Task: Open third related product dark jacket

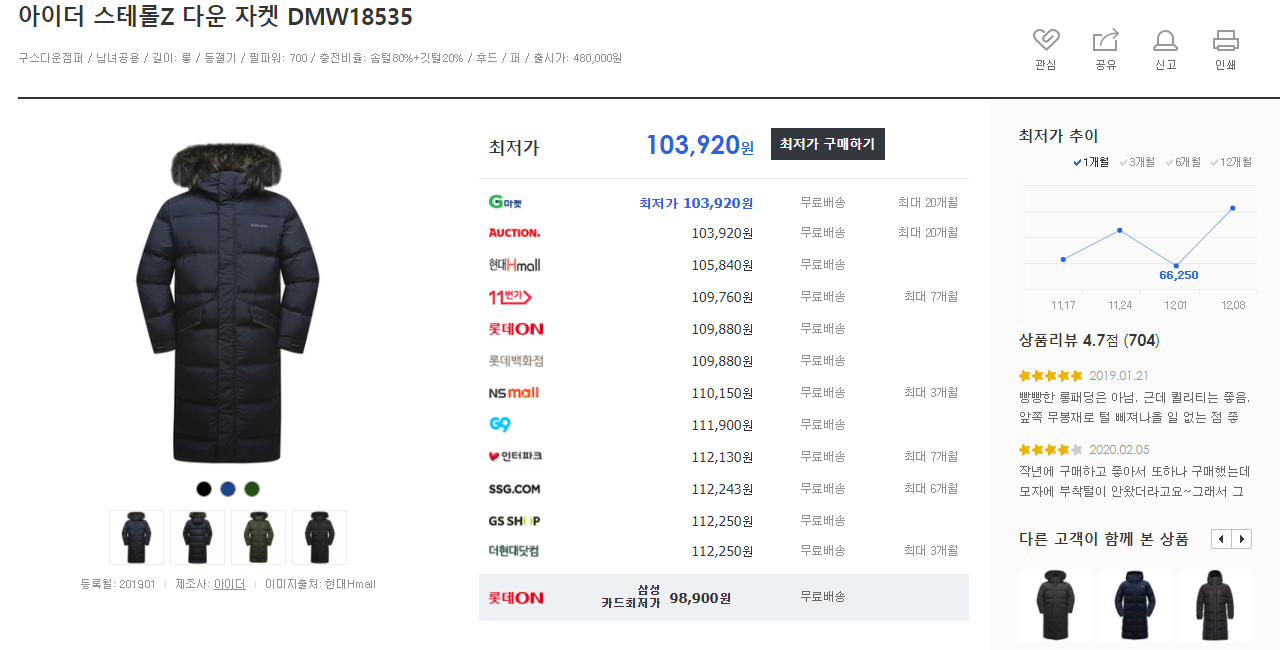Action: (x=1214, y=605)
